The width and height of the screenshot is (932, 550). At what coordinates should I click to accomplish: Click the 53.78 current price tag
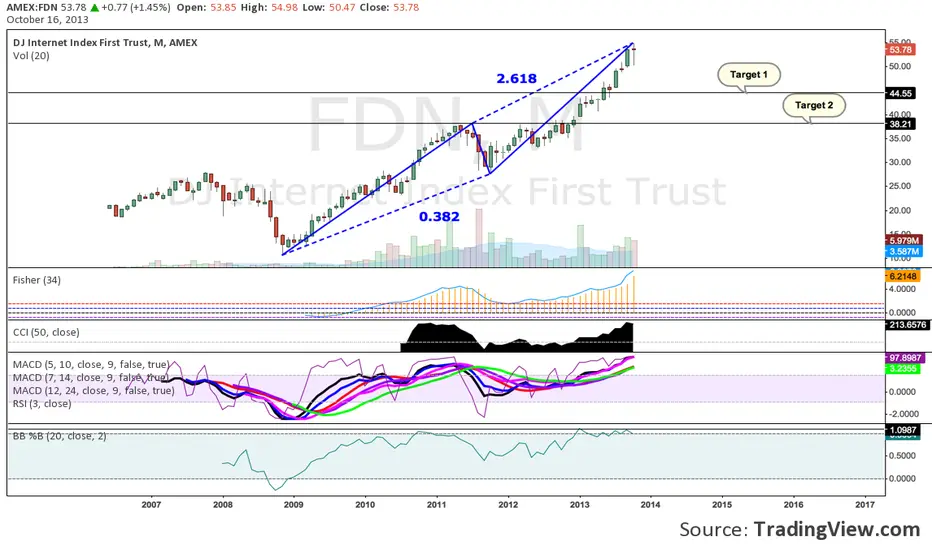900,50
